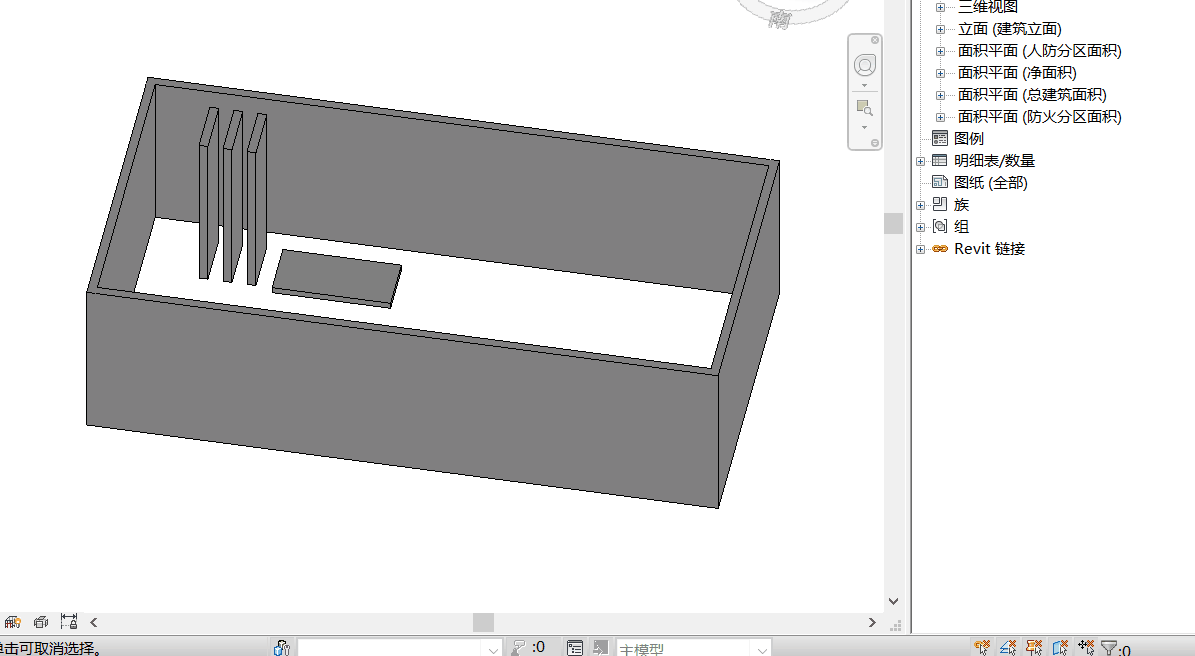This screenshot has height=656, width=1195.
Task: Click the 组 groups icon
Action: pos(940,226)
